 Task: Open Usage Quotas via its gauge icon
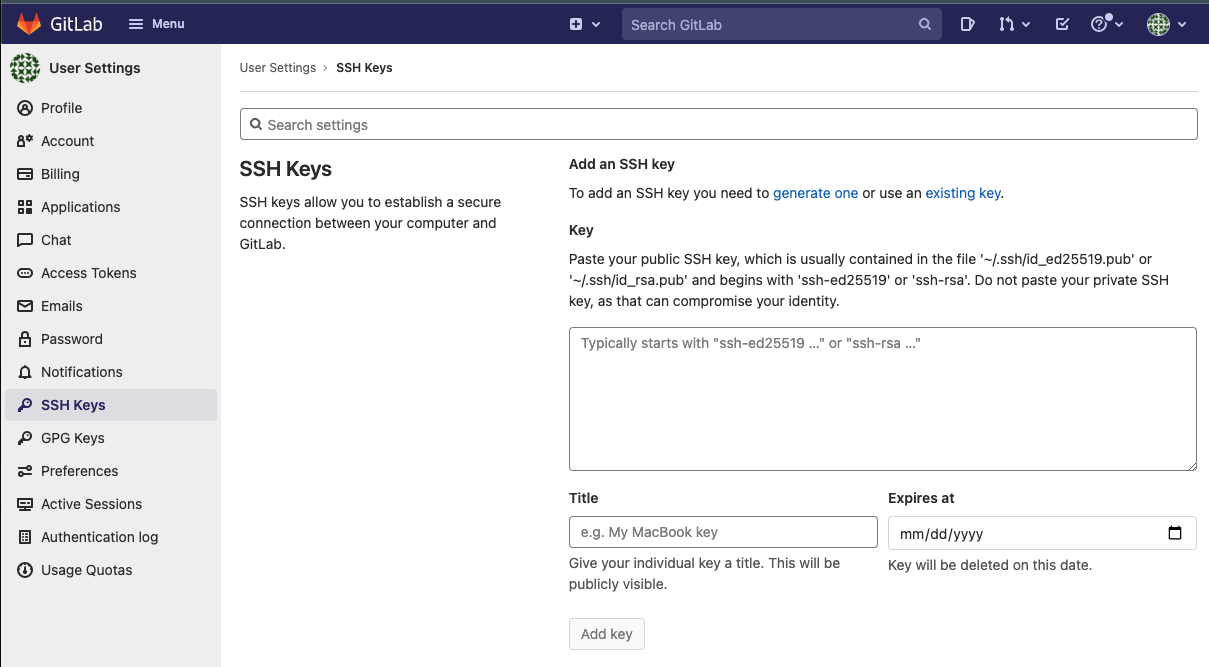(x=25, y=570)
